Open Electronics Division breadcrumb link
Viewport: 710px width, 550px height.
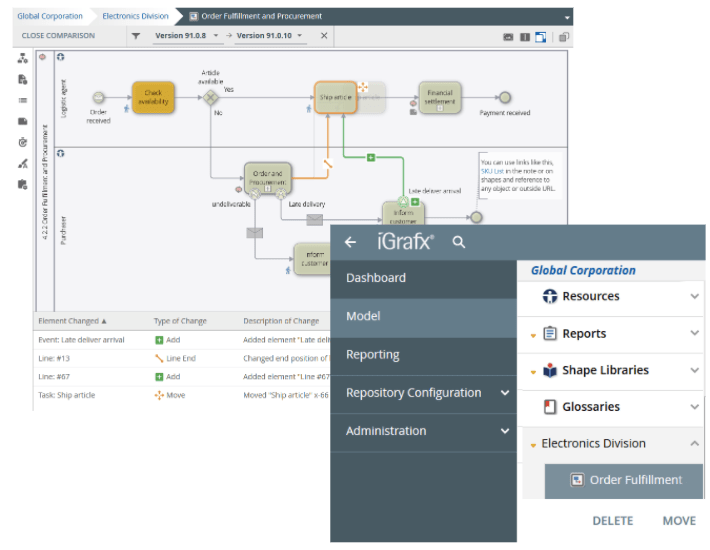(135, 16)
